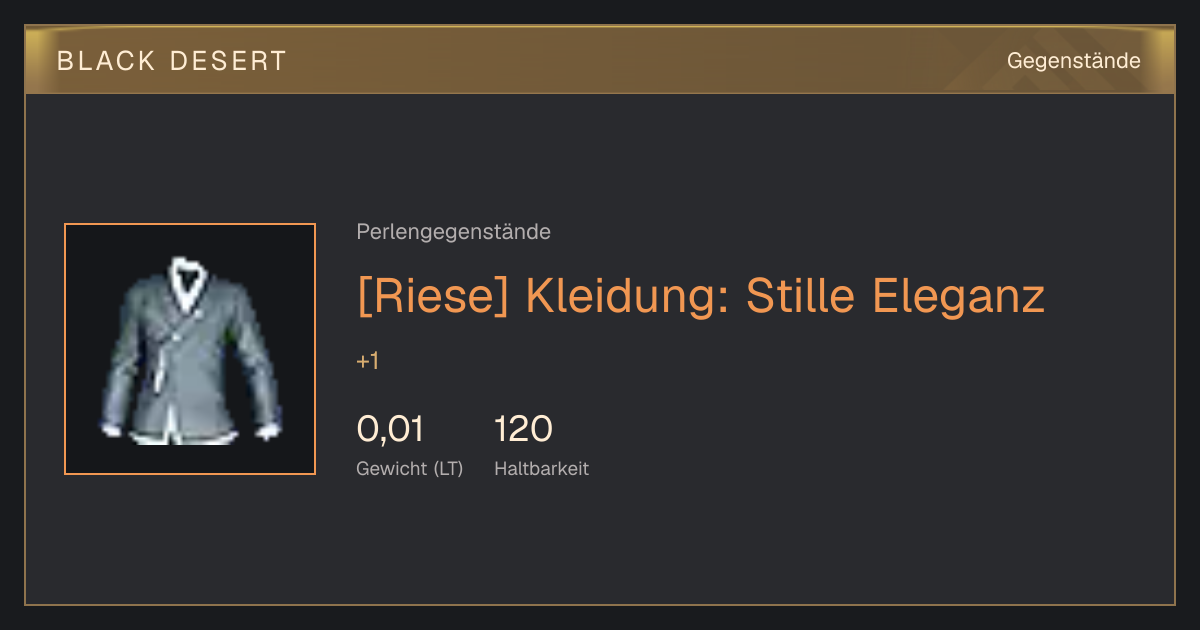This screenshot has height=630, width=1200.
Task: Click the grey jacket item icon
Action: click(x=190, y=350)
